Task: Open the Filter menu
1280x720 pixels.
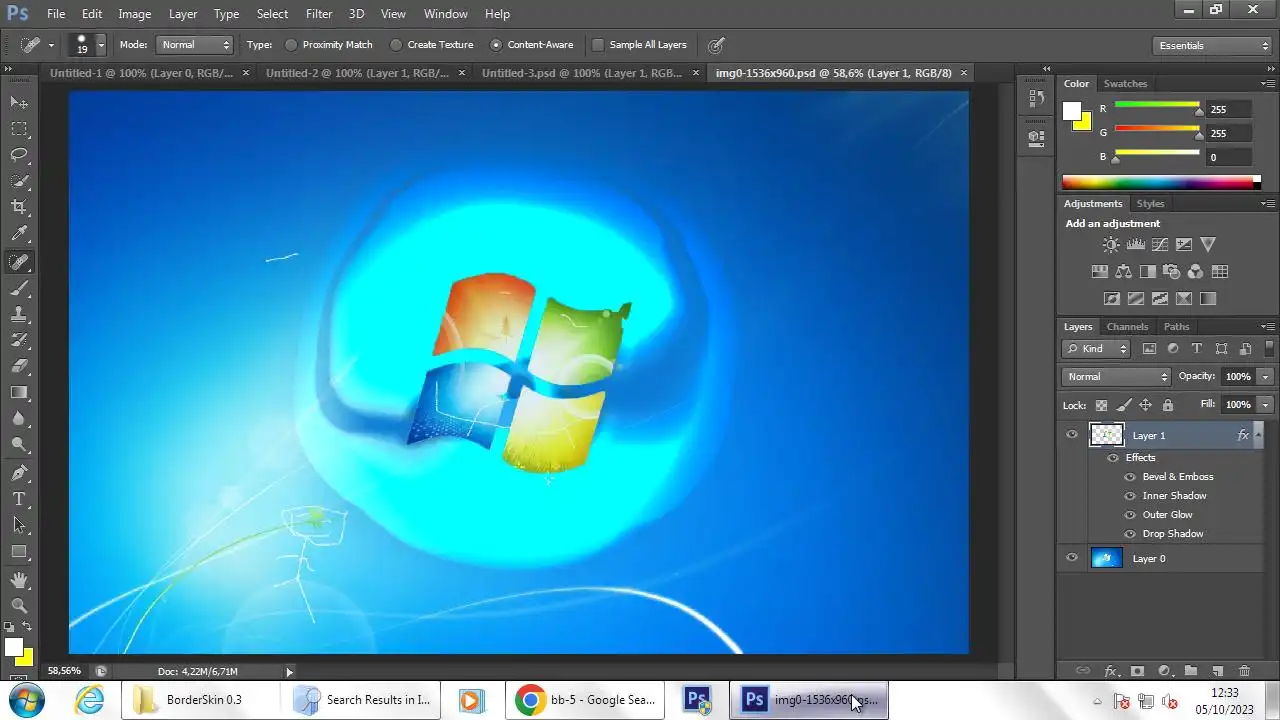Action: (x=319, y=14)
